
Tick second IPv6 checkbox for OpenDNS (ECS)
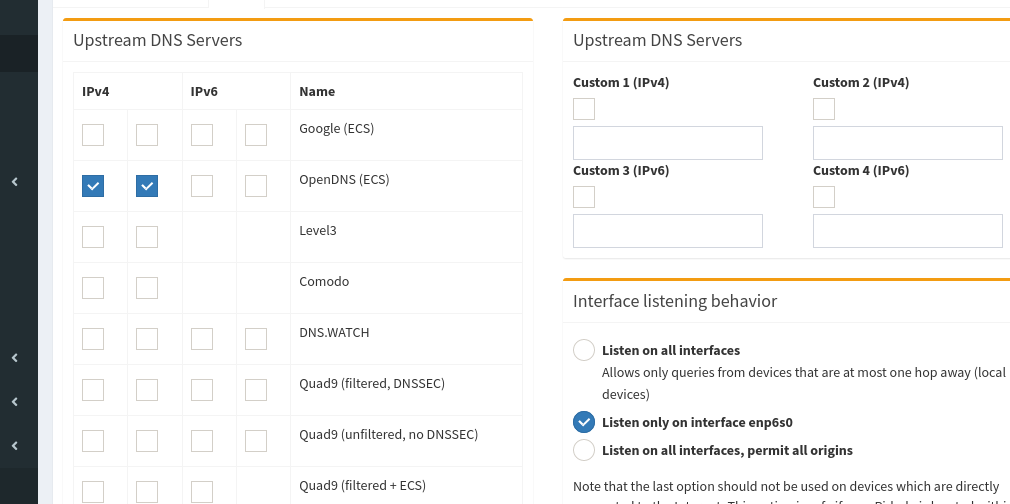tap(256, 186)
